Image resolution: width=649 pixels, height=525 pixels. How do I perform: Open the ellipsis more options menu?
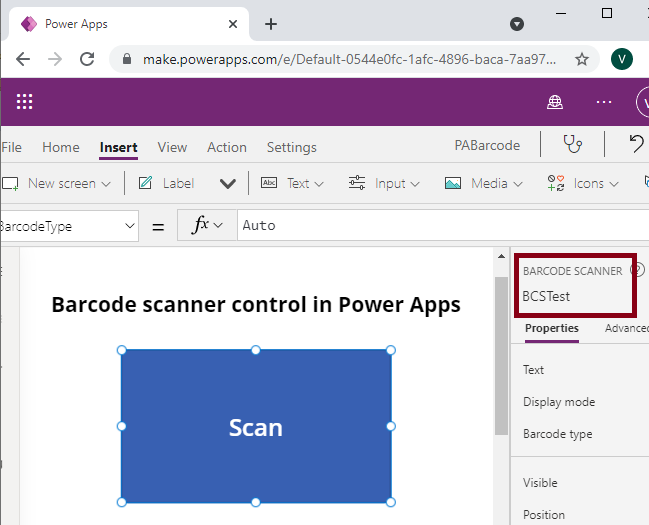pyautogui.click(x=603, y=102)
